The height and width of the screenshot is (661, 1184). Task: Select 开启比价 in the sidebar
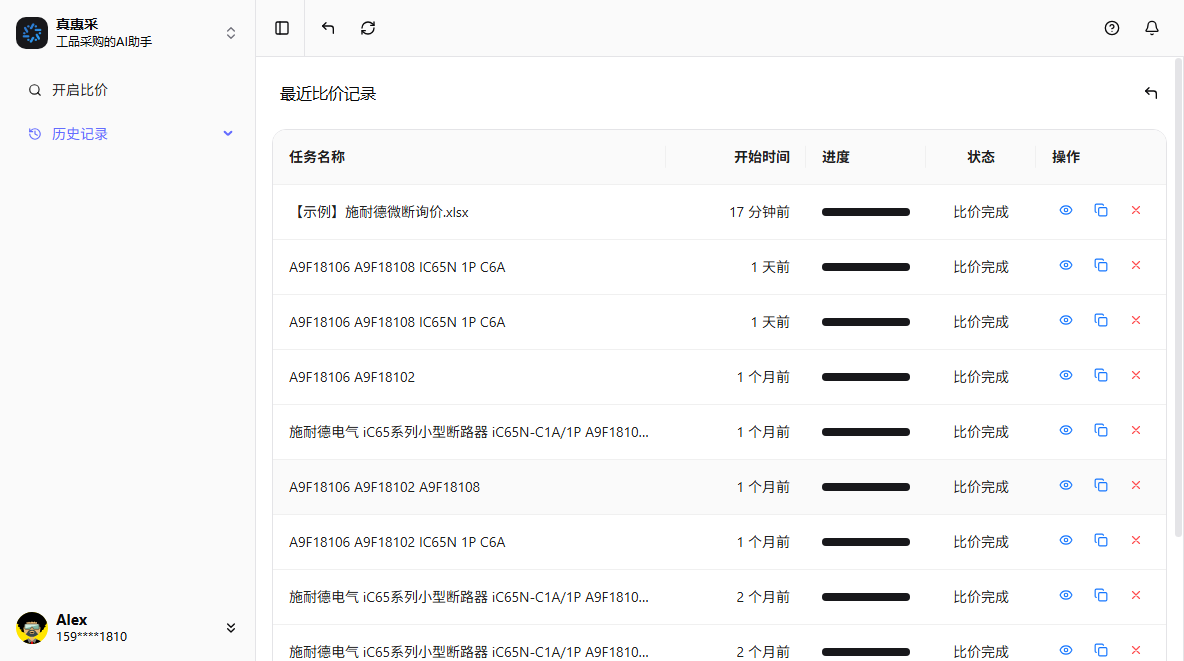[80, 90]
